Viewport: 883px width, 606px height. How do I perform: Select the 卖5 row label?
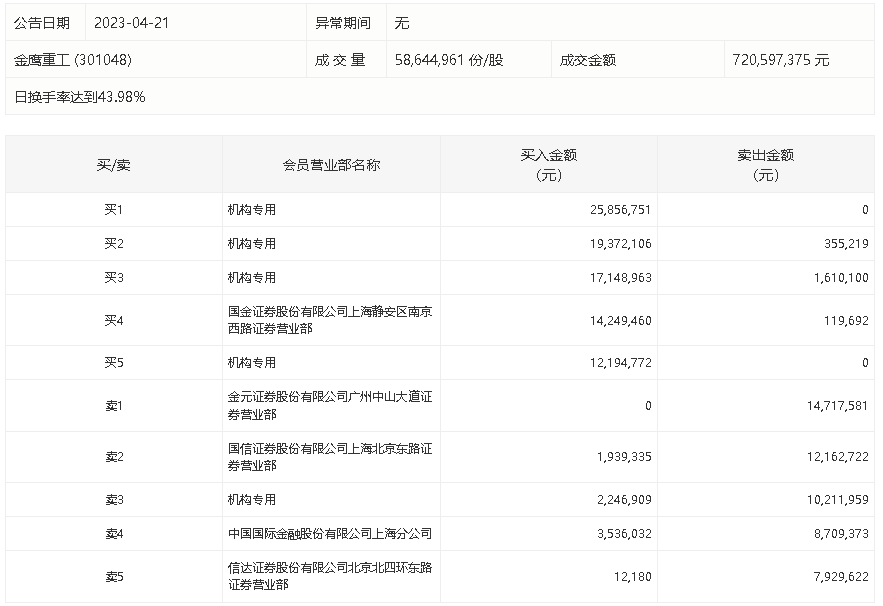[113, 577]
